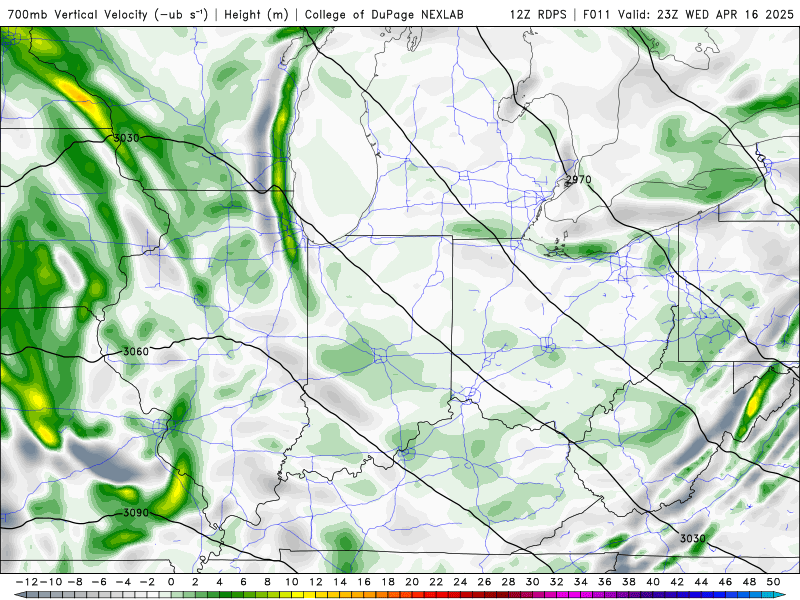This screenshot has height=600, width=800.
Task: Click the -8 value on the color scale
Action: click(x=75, y=582)
